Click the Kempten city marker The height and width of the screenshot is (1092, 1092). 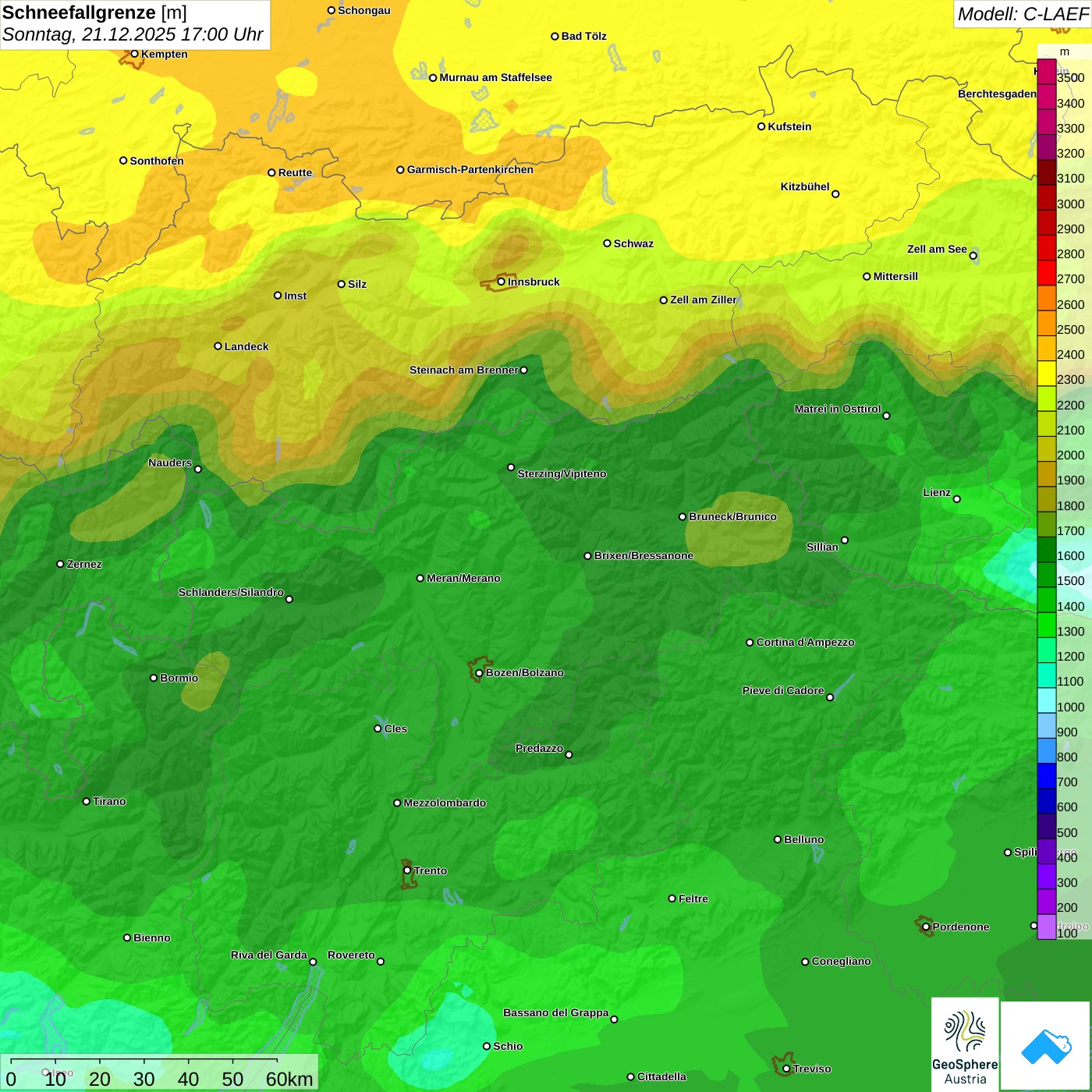pos(134,54)
